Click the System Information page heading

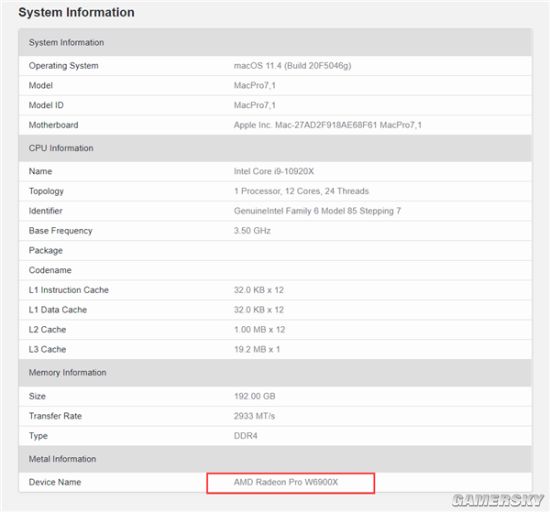pyautogui.click(x=76, y=12)
